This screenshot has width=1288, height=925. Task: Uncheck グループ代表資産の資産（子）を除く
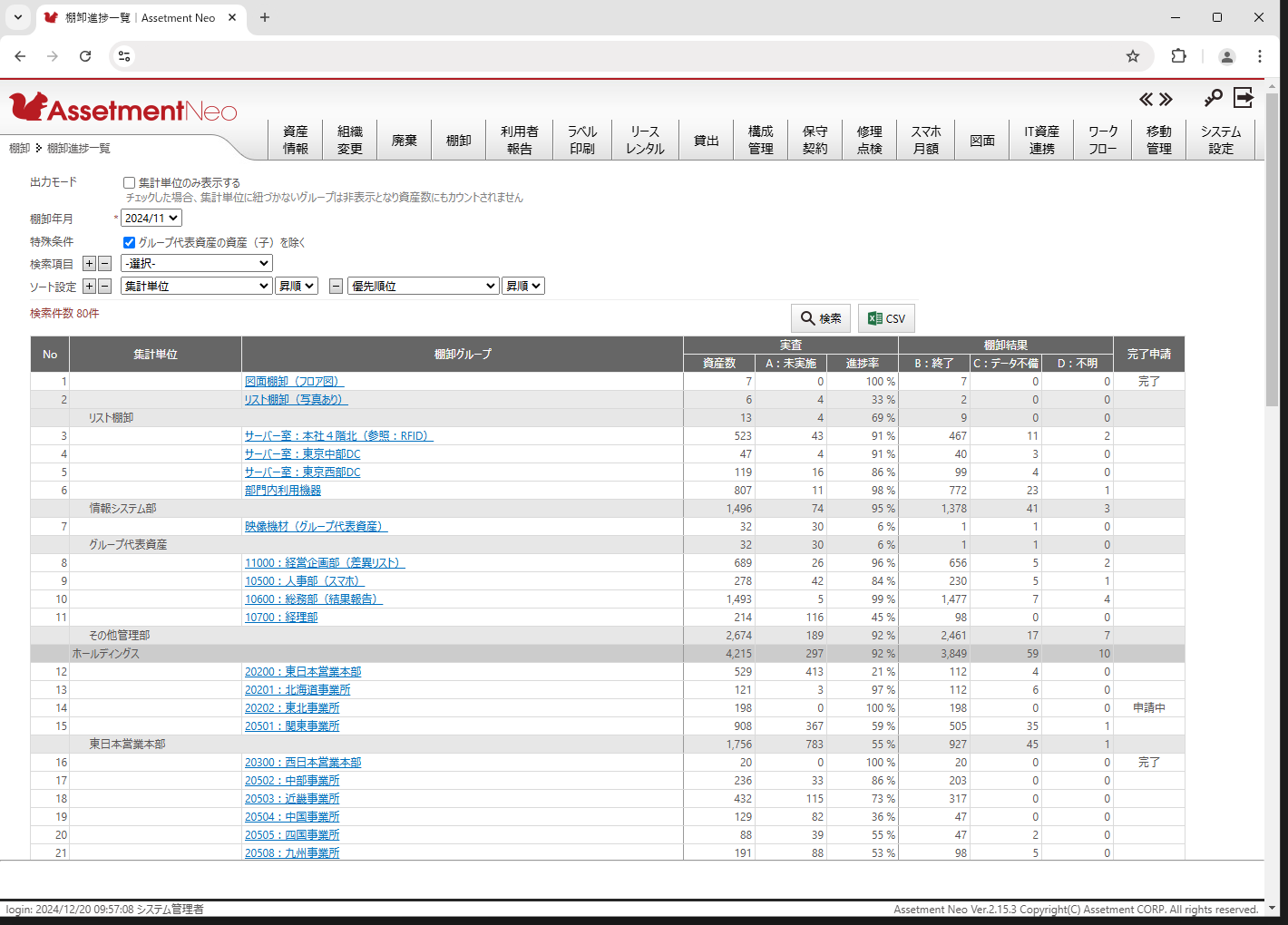129,241
